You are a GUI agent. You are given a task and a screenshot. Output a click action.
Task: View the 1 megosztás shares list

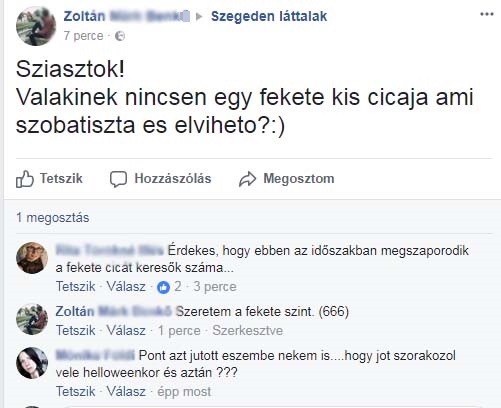pyautogui.click(x=53, y=218)
